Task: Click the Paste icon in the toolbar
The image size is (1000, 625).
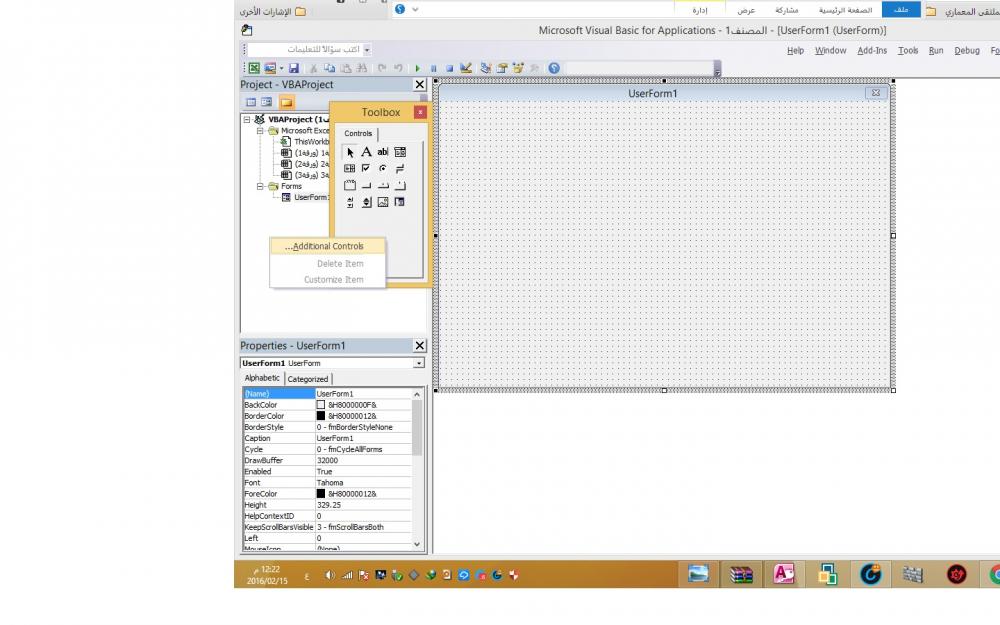Action: click(346, 68)
